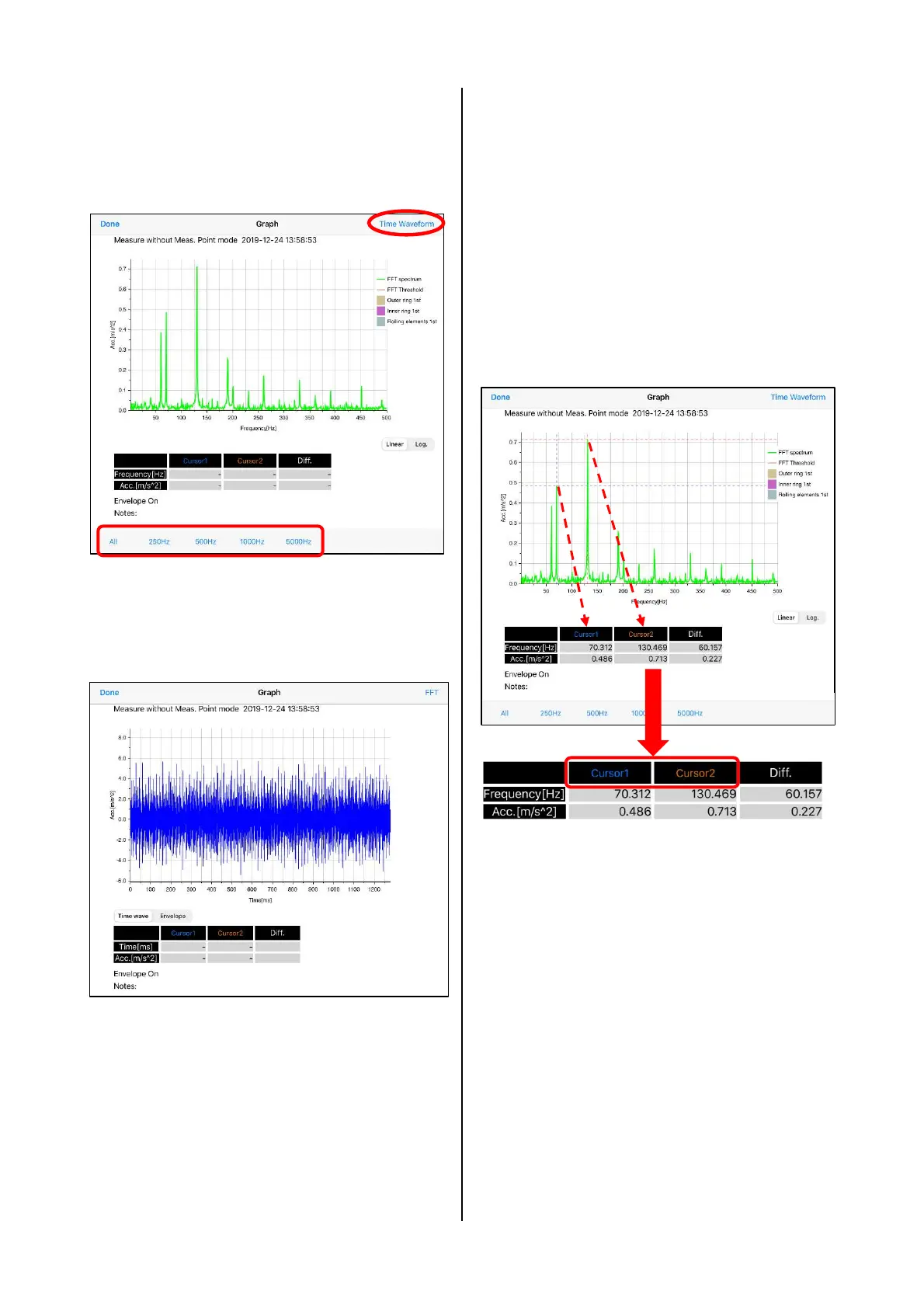Select 1000Hz in the red-outlined range bar
Image resolution: width=924 pixels, height=1308 pixels.
tap(252, 541)
